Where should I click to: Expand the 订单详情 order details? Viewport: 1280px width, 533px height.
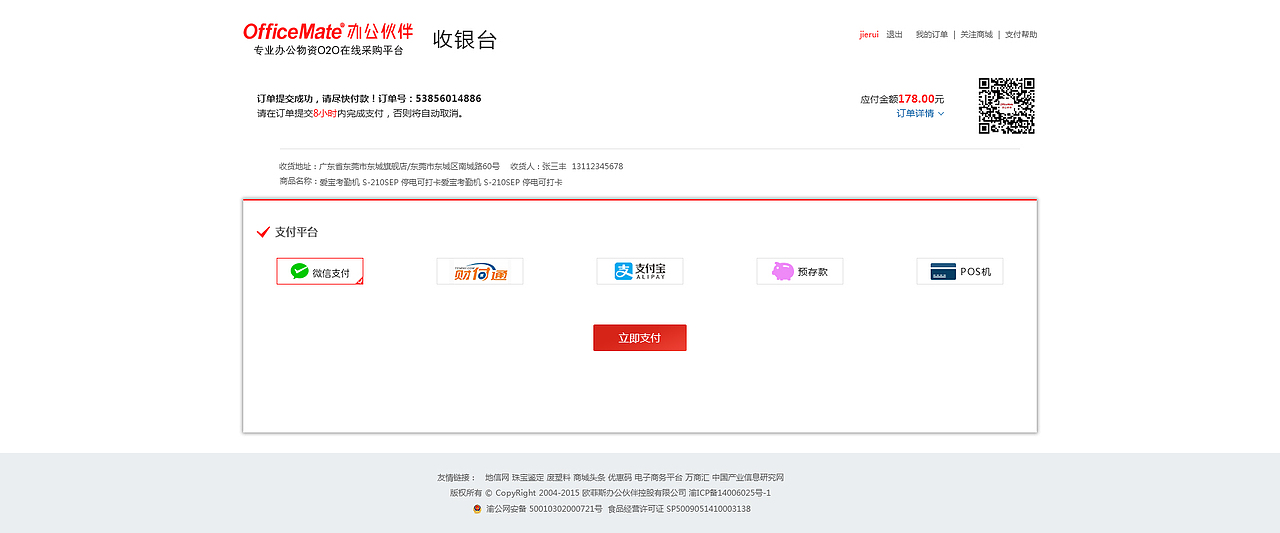click(x=920, y=113)
